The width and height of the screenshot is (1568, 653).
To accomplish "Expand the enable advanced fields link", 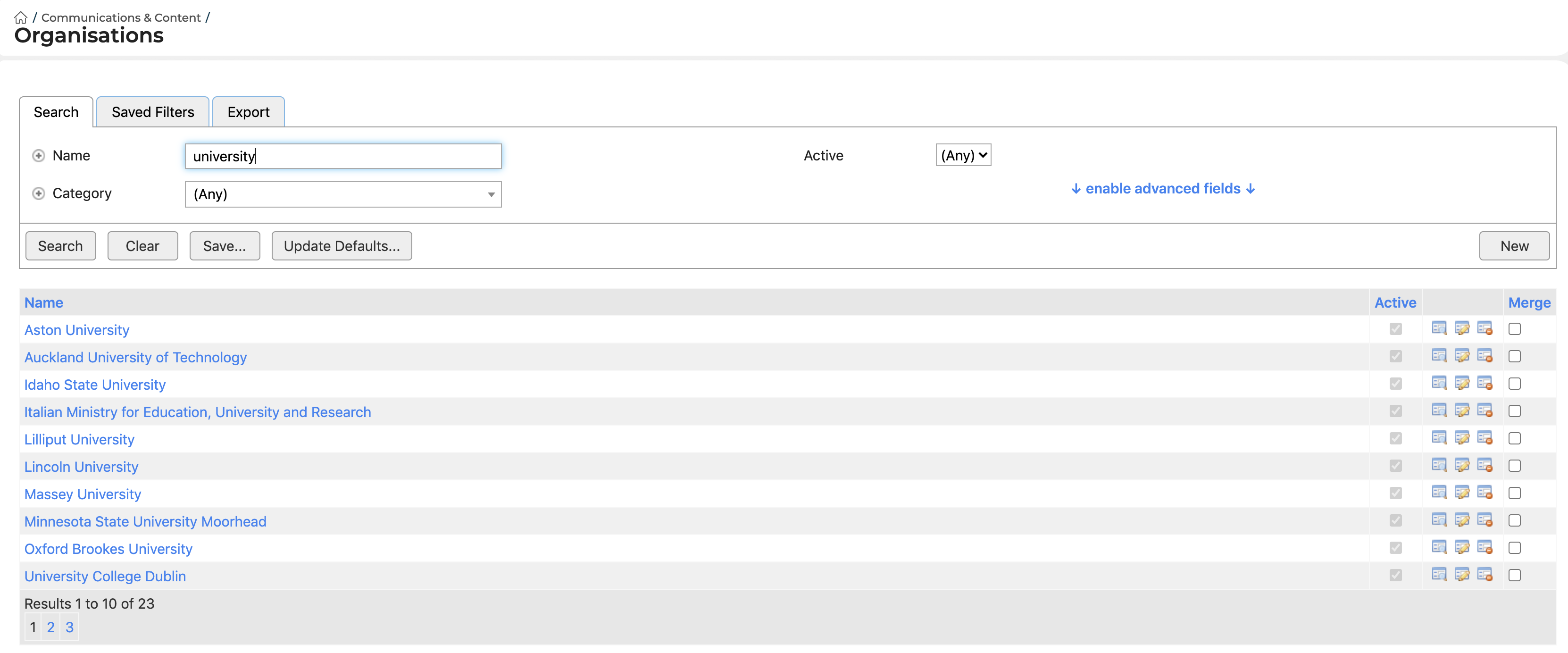I will pyautogui.click(x=1163, y=189).
